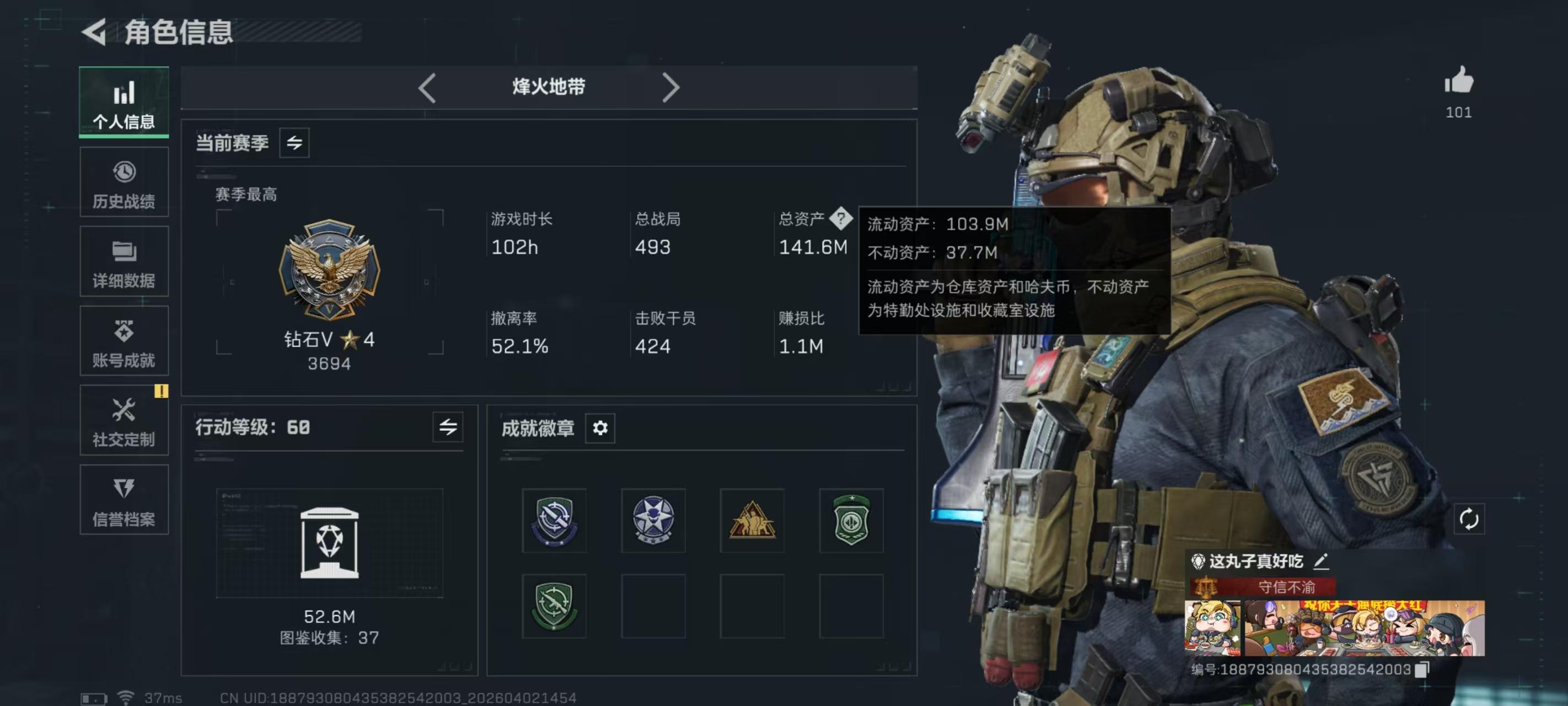The image size is (1568, 706).
Task: Switch to the next mode after 烽火地带
Action: [x=670, y=88]
